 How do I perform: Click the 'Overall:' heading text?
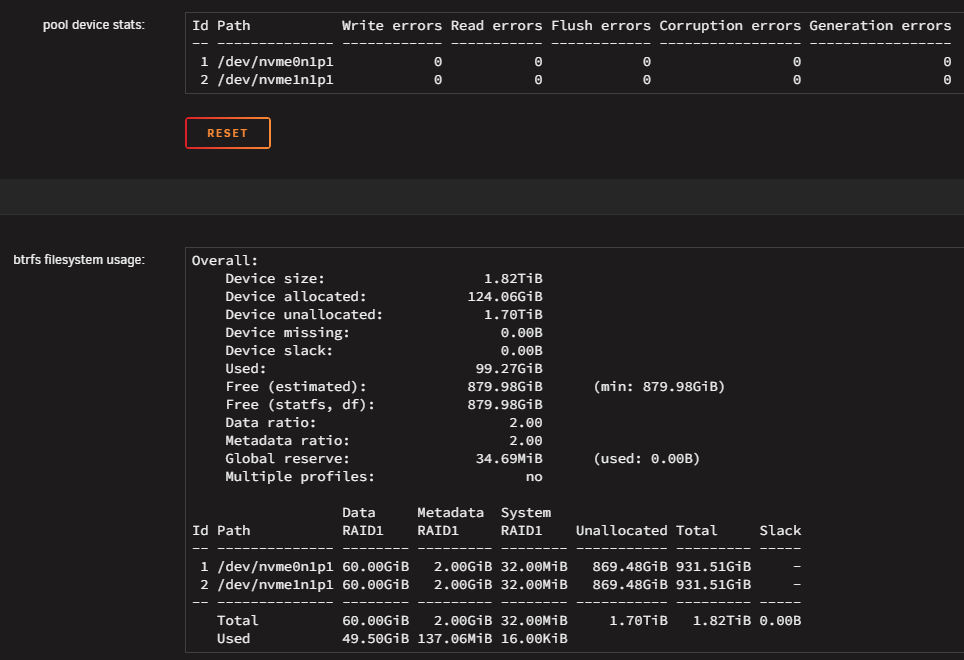click(224, 261)
